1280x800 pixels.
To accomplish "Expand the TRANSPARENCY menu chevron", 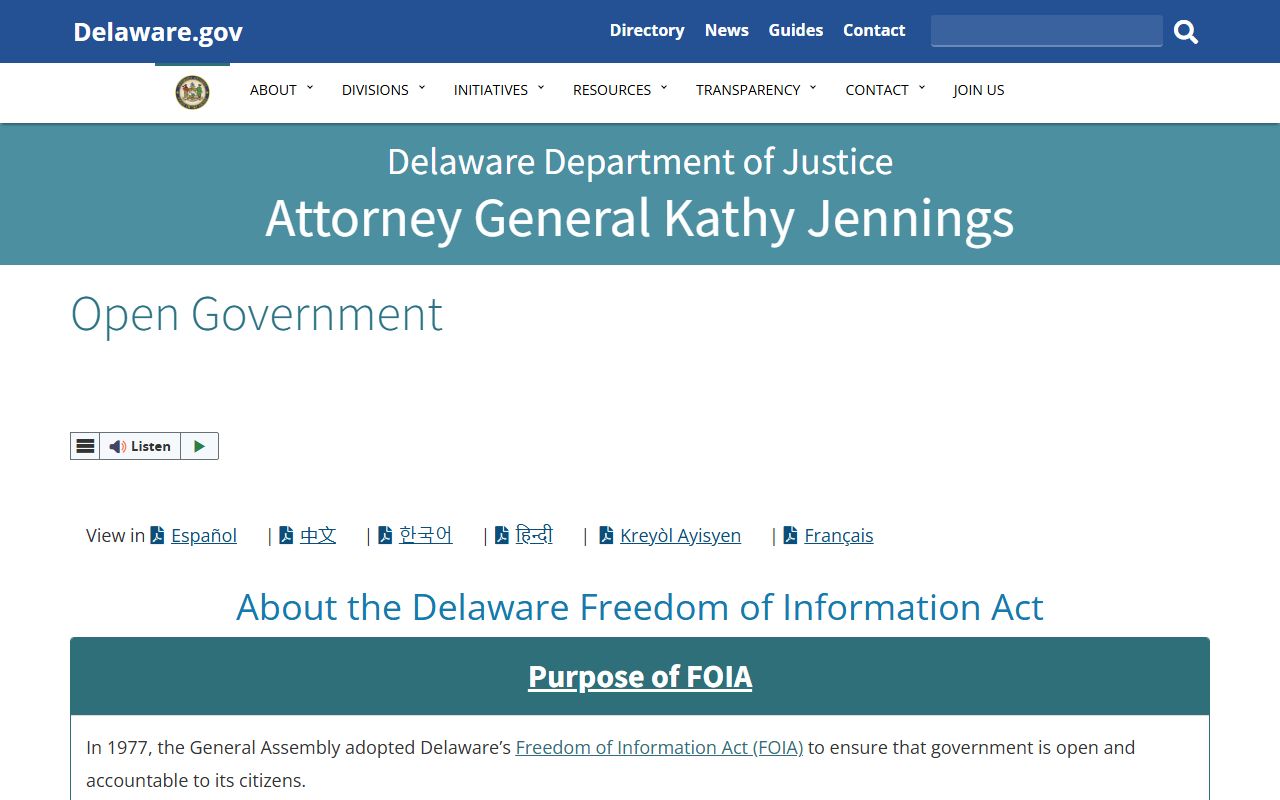I will click(x=813, y=88).
